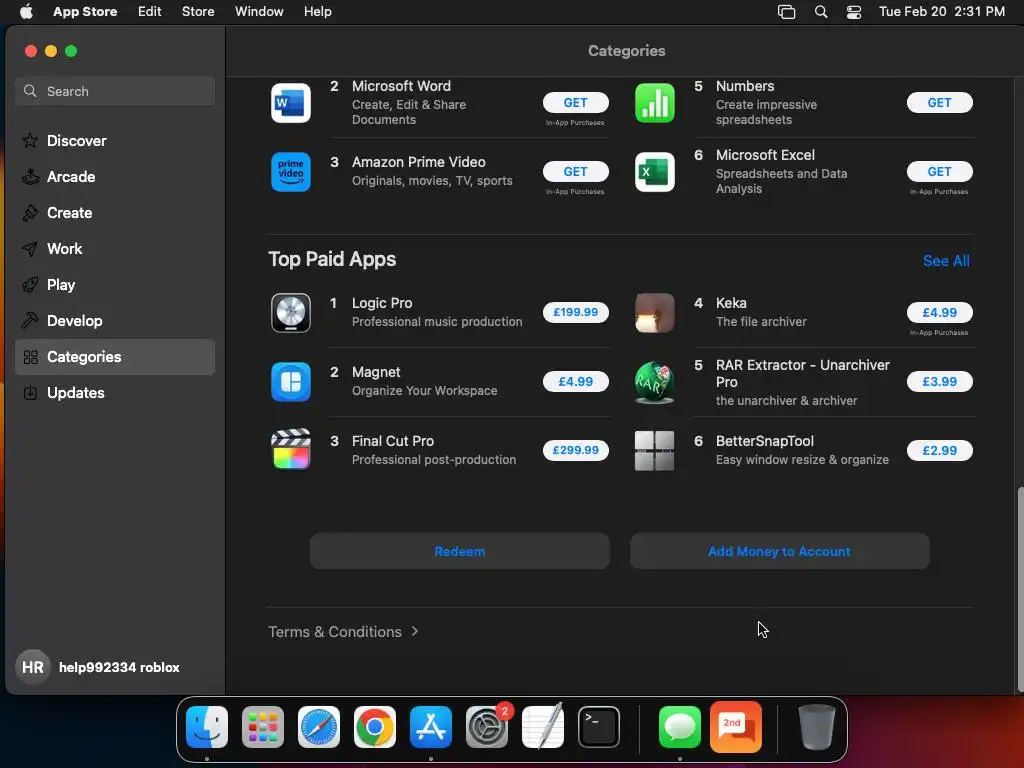
Task: Click the help992334 roblox account name
Action: point(119,667)
